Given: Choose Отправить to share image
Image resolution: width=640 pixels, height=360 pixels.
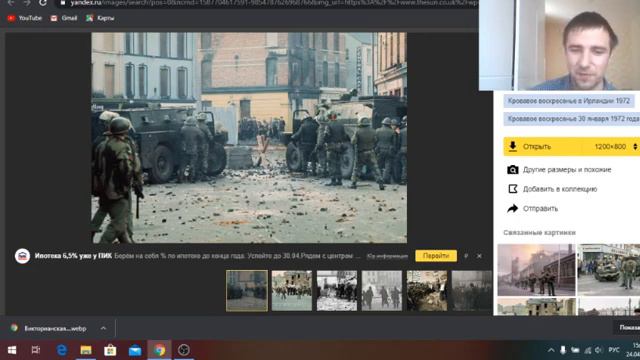Looking at the screenshot, I should coord(540,209).
